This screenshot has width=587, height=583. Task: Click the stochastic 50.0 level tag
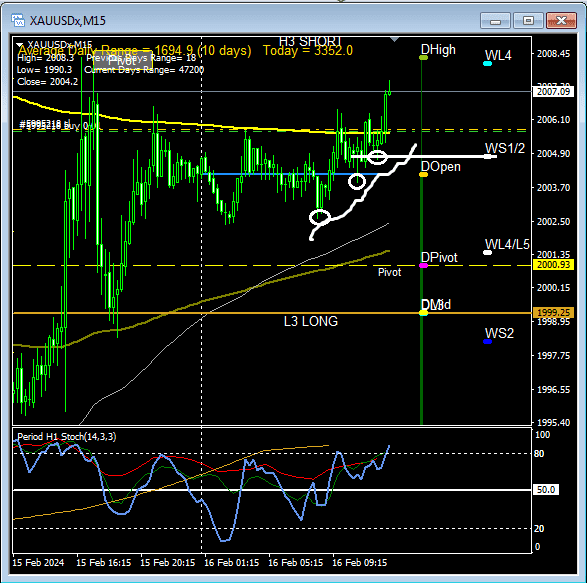click(545, 489)
